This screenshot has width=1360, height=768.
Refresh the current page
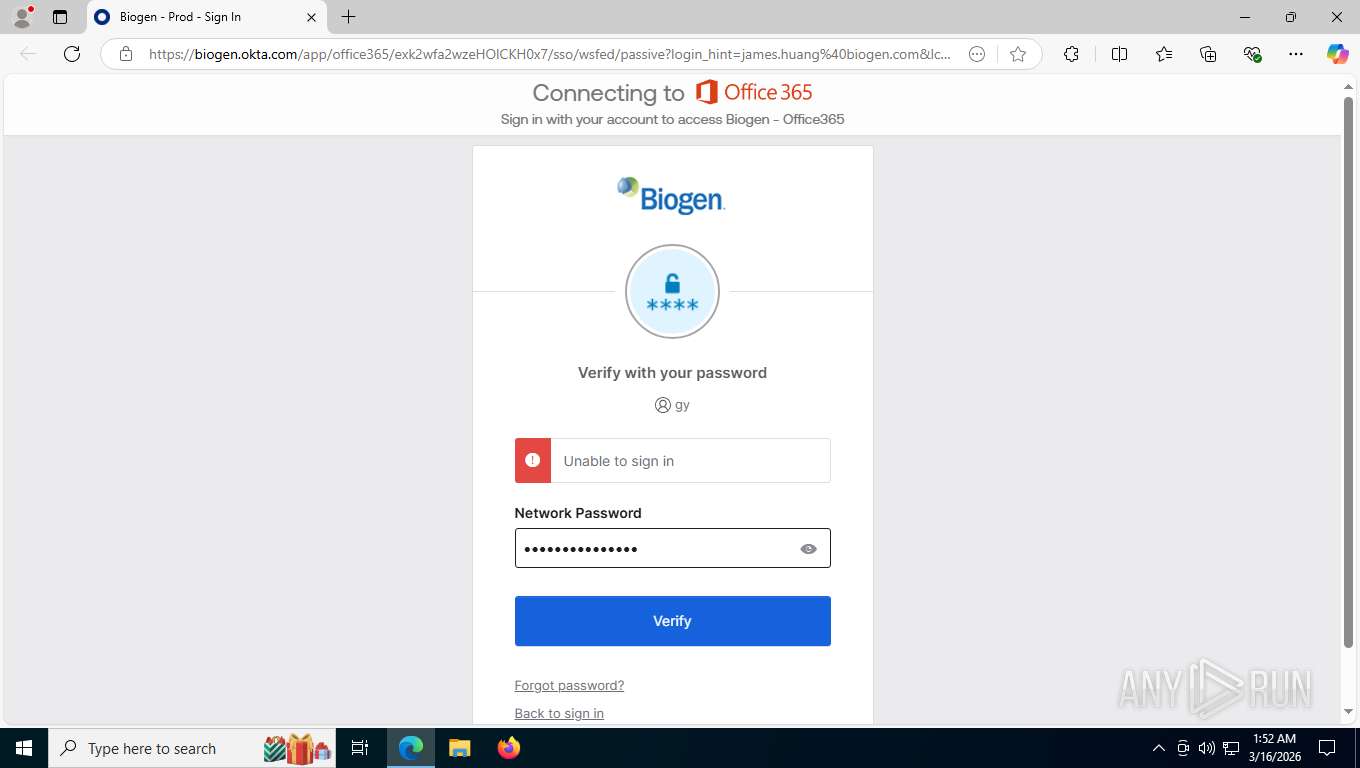point(72,54)
